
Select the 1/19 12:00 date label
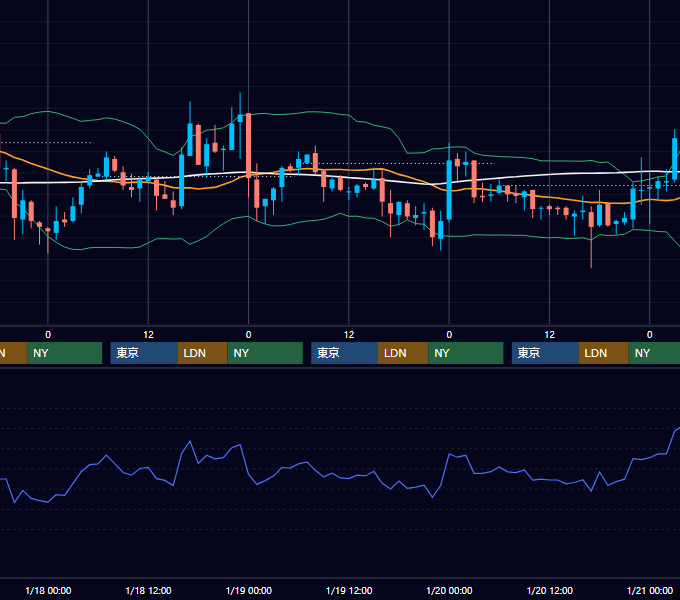(349, 590)
